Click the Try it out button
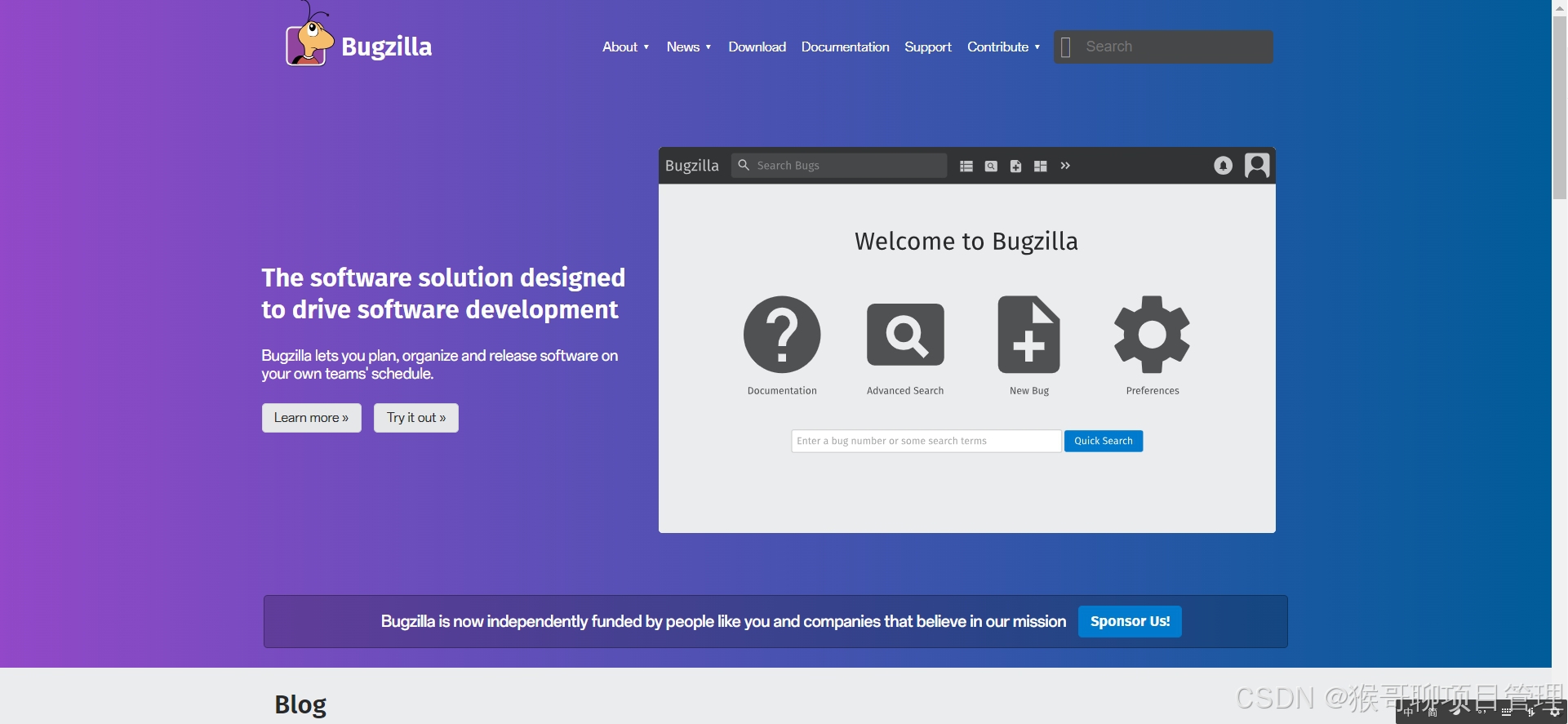 click(416, 418)
